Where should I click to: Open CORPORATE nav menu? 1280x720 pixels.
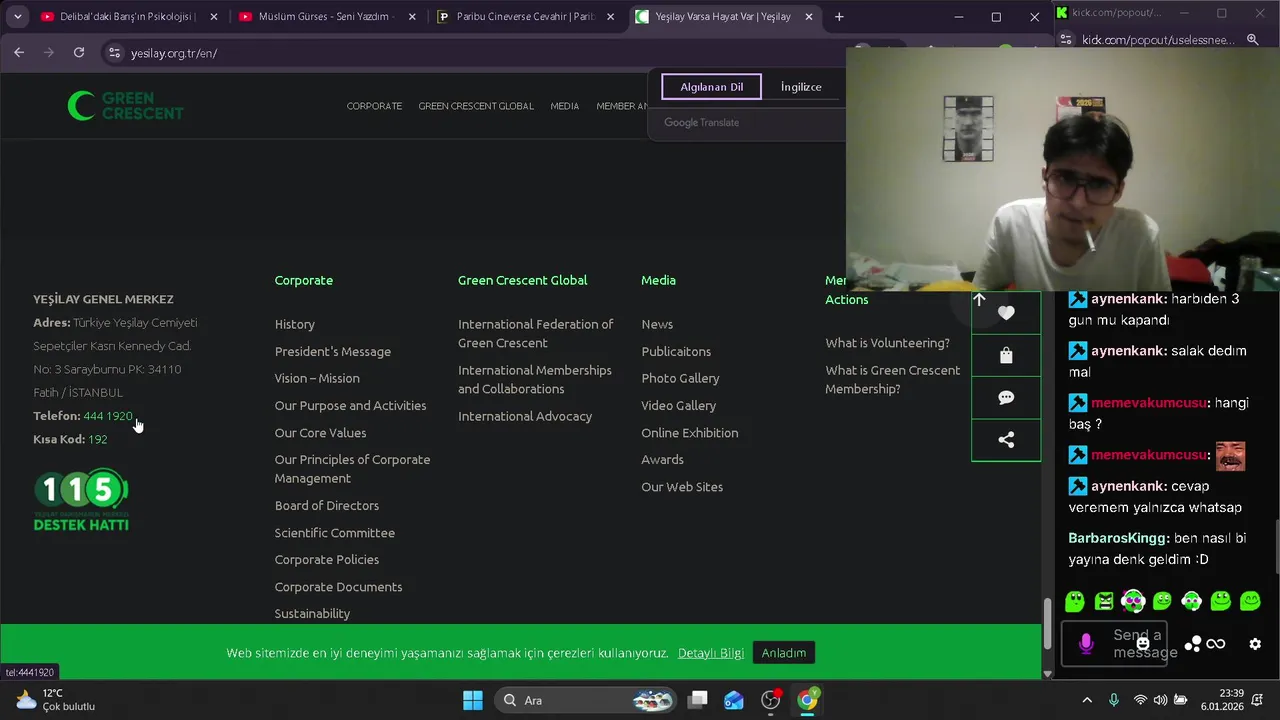point(374,106)
